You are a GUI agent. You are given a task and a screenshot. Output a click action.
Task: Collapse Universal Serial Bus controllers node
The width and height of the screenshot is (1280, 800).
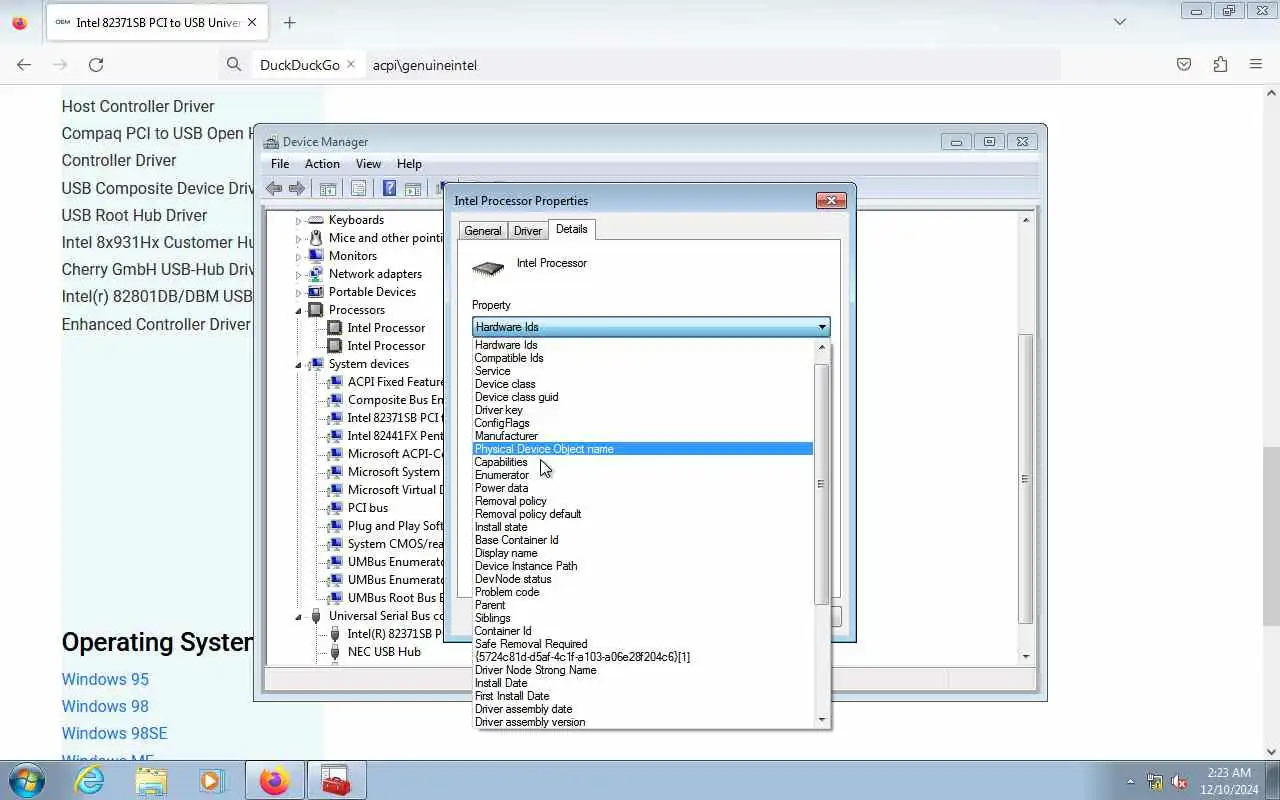pos(298,616)
